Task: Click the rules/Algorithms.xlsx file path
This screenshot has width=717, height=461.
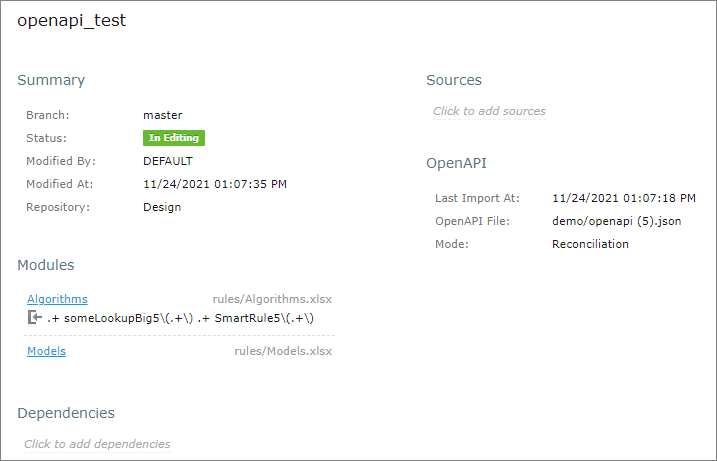Action: pyautogui.click(x=272, y=298)
